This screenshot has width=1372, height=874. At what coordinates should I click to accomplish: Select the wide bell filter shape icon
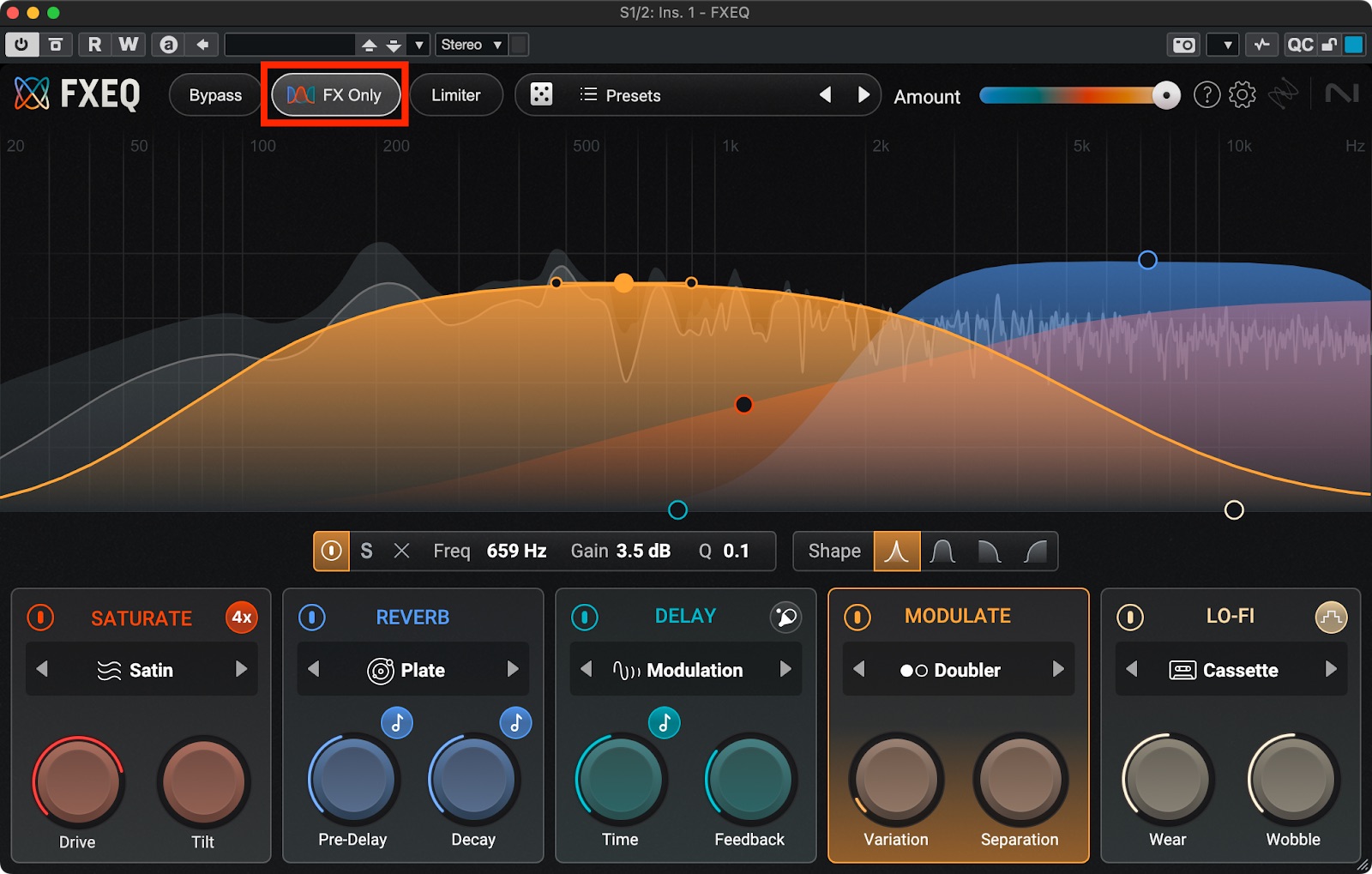click(x=943, y=551)
